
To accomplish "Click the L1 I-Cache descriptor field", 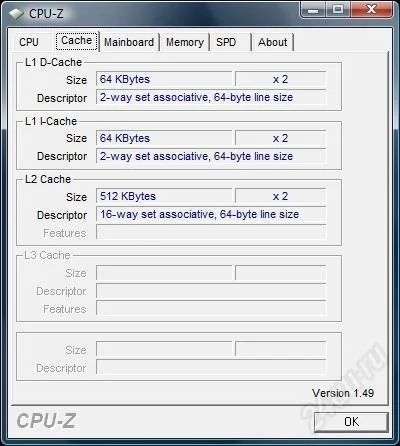I will (x=211, y=156).
